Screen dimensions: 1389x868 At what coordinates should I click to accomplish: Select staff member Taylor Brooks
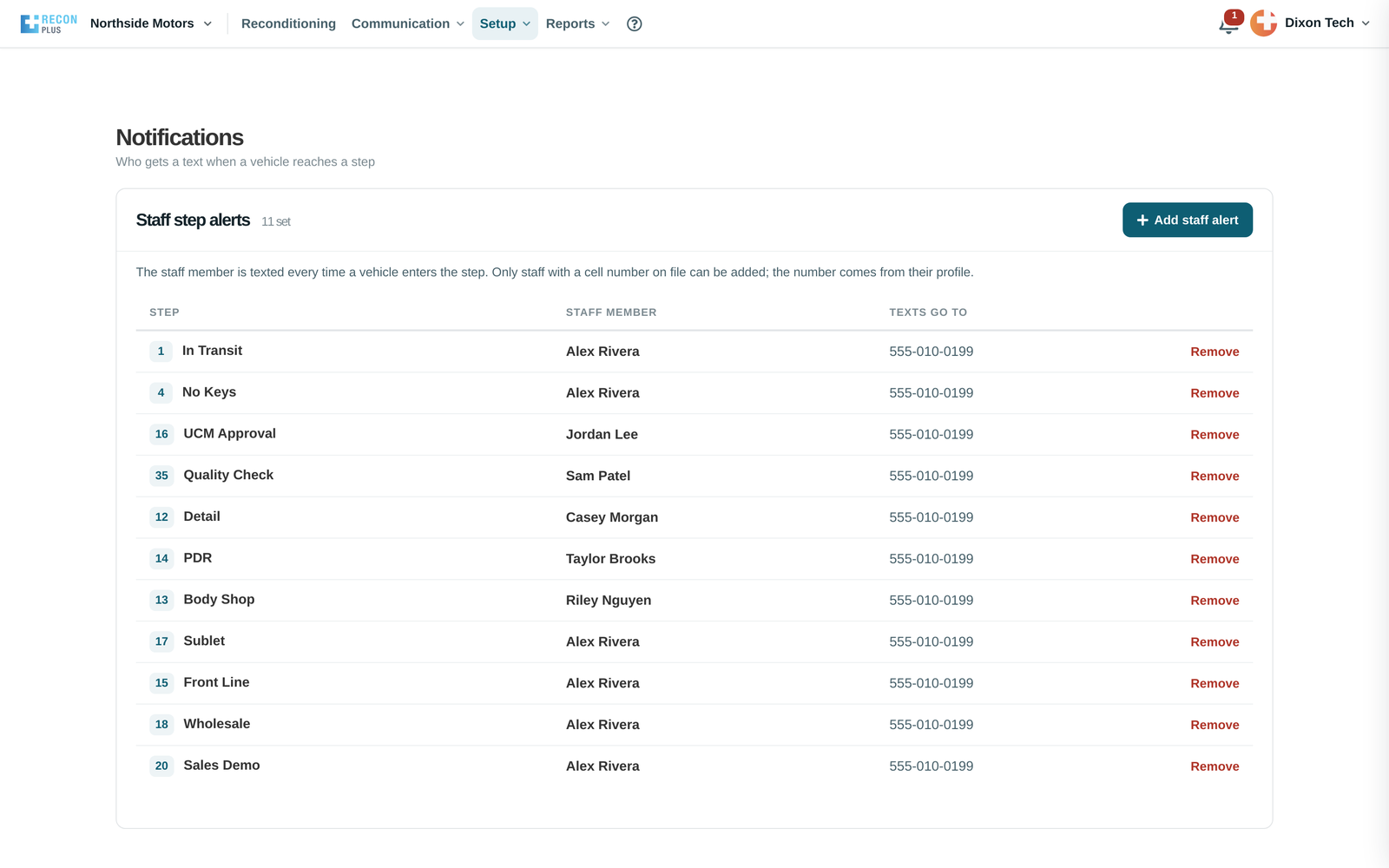coord(610,559)
